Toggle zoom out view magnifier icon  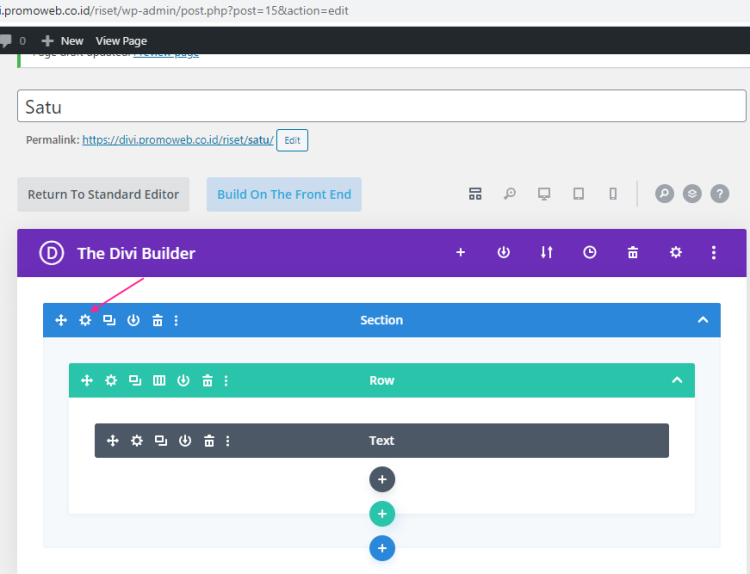coord(510,194)
